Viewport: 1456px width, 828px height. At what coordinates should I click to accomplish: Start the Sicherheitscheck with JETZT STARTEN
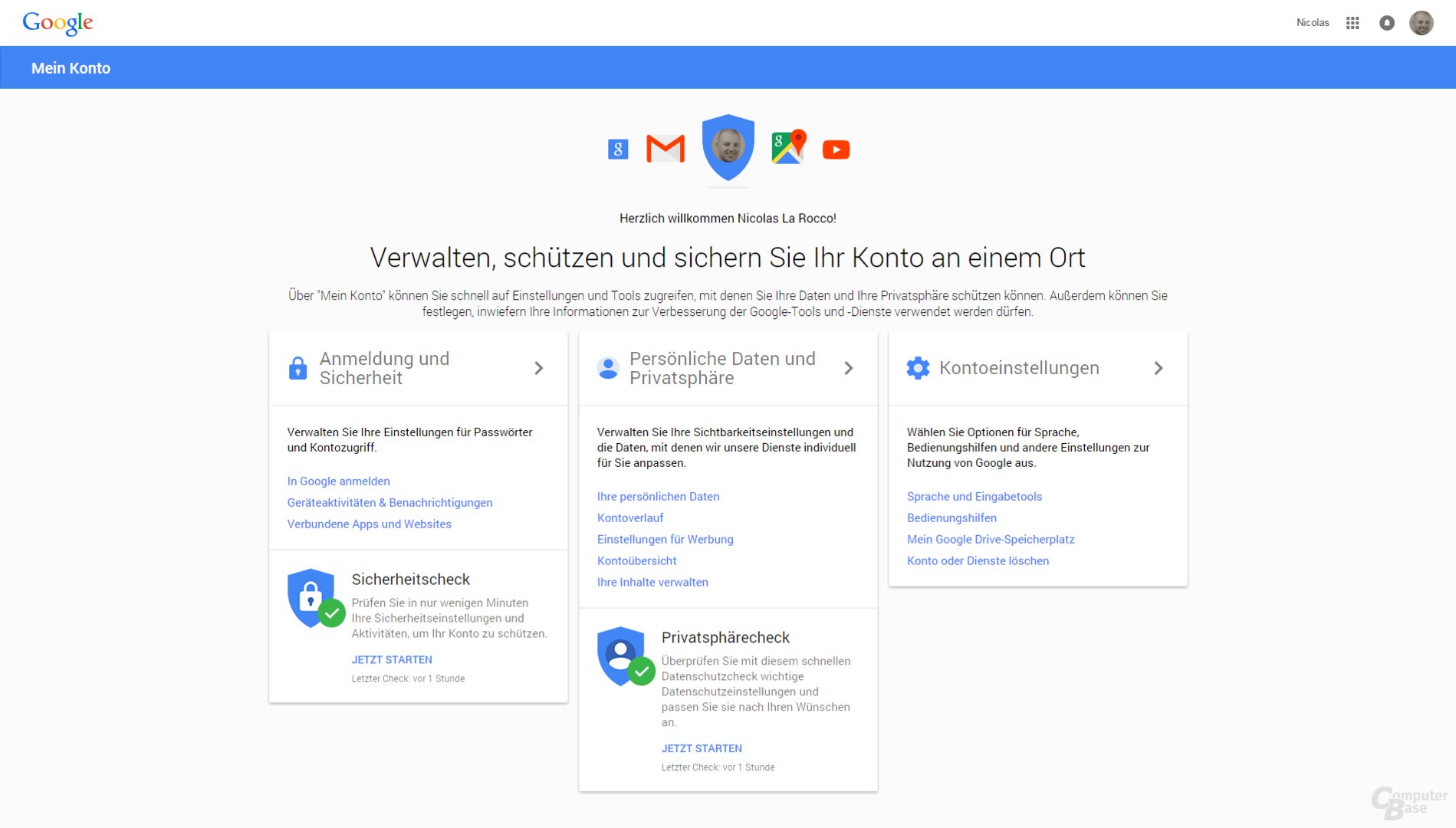(392, 660)
